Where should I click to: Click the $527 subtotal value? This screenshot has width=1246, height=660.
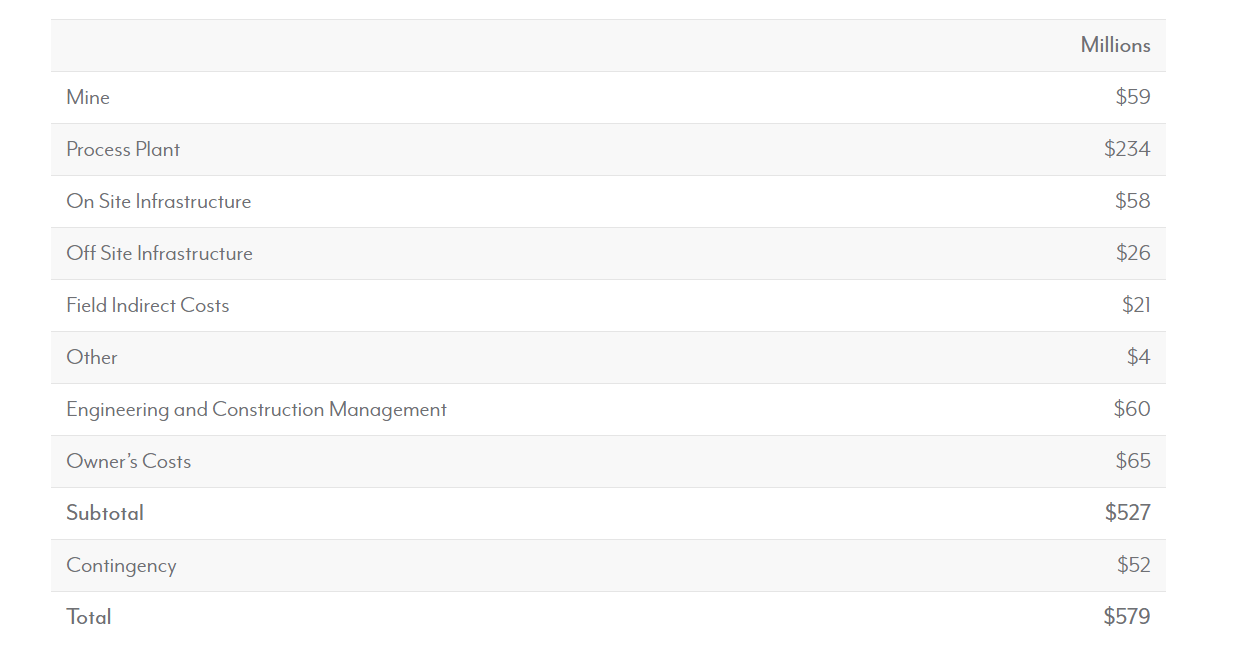click(x=1128, y=513)
